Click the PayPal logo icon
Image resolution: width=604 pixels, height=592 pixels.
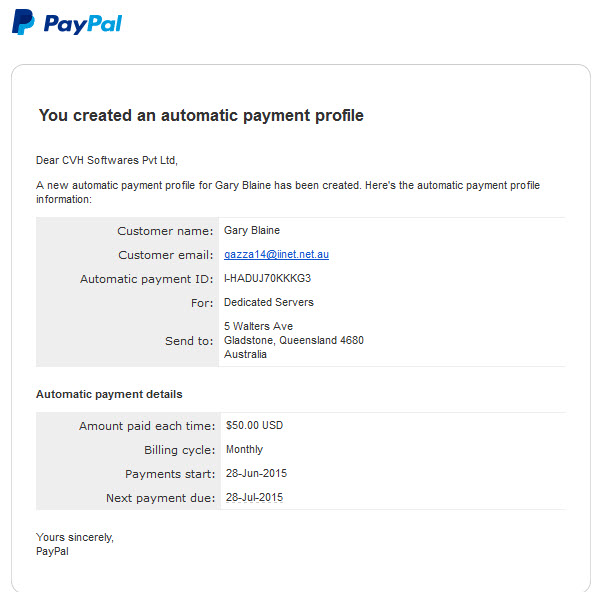point(23,22)
